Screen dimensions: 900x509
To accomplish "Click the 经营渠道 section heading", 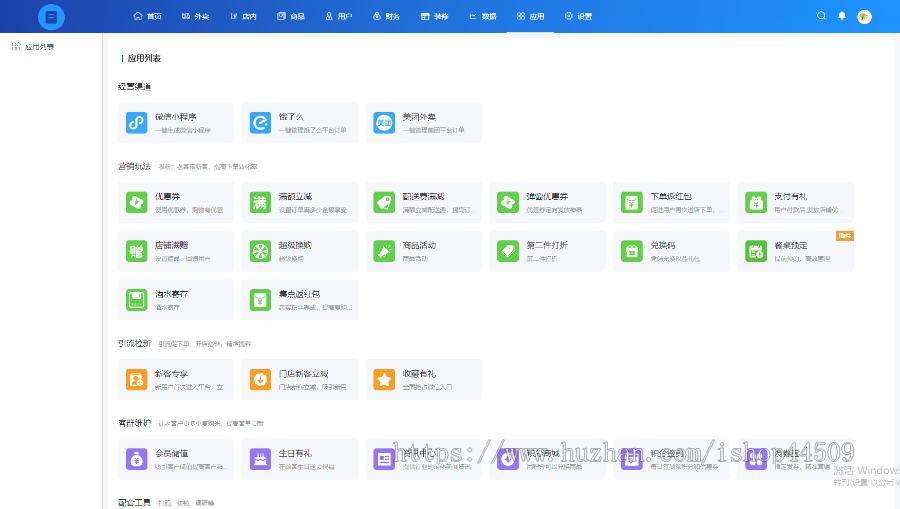I will [135, 87].
